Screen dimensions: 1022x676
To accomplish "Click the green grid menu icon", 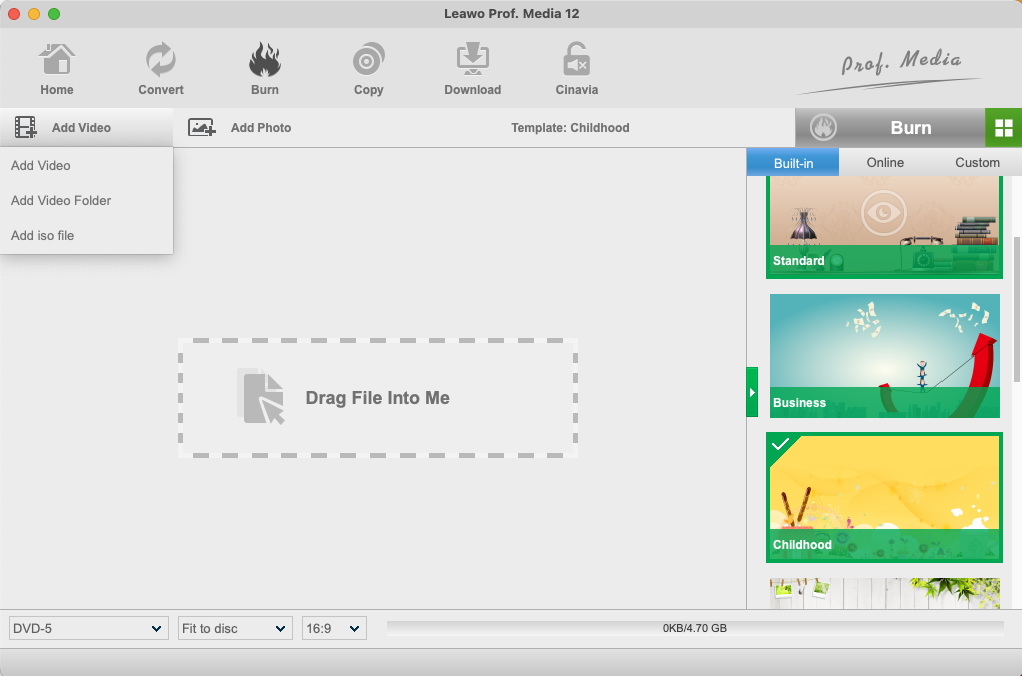I will point(1003,128).
